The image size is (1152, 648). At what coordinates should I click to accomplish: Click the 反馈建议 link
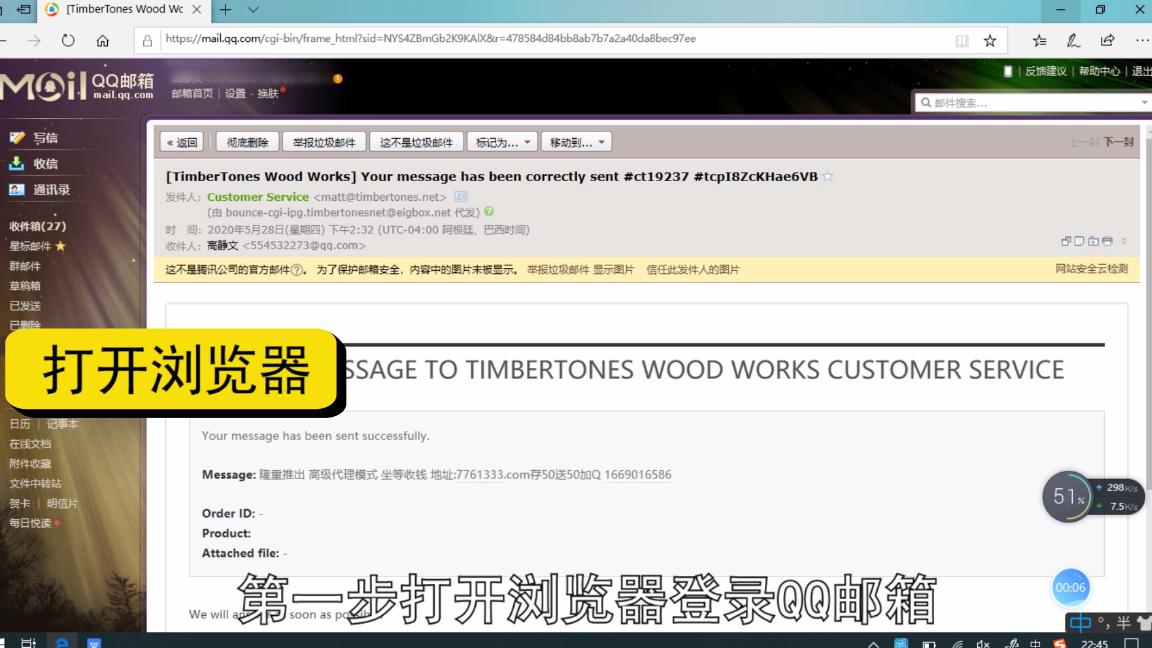click(1045, 71)
